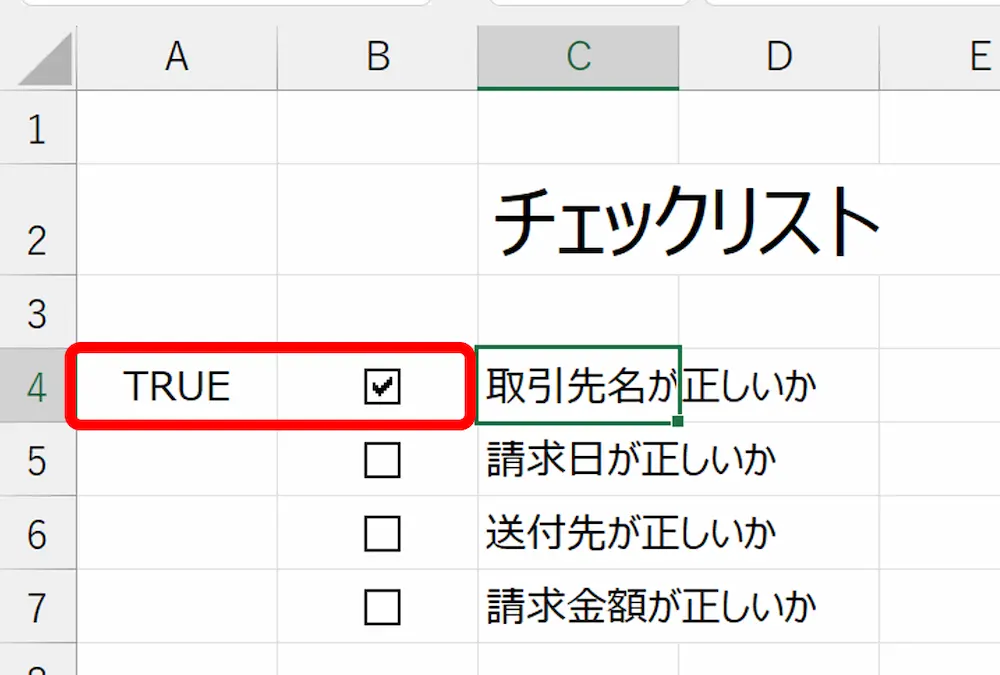This screenshot has height=675, width=1000.
Task: Click the 送付先が正しいか text cell
Action: (x=578, y=533)
